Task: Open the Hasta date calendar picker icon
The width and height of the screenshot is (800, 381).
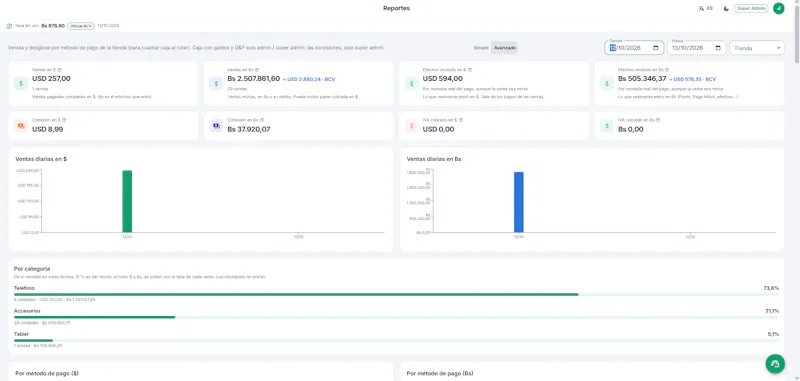Action: (718, 48)
